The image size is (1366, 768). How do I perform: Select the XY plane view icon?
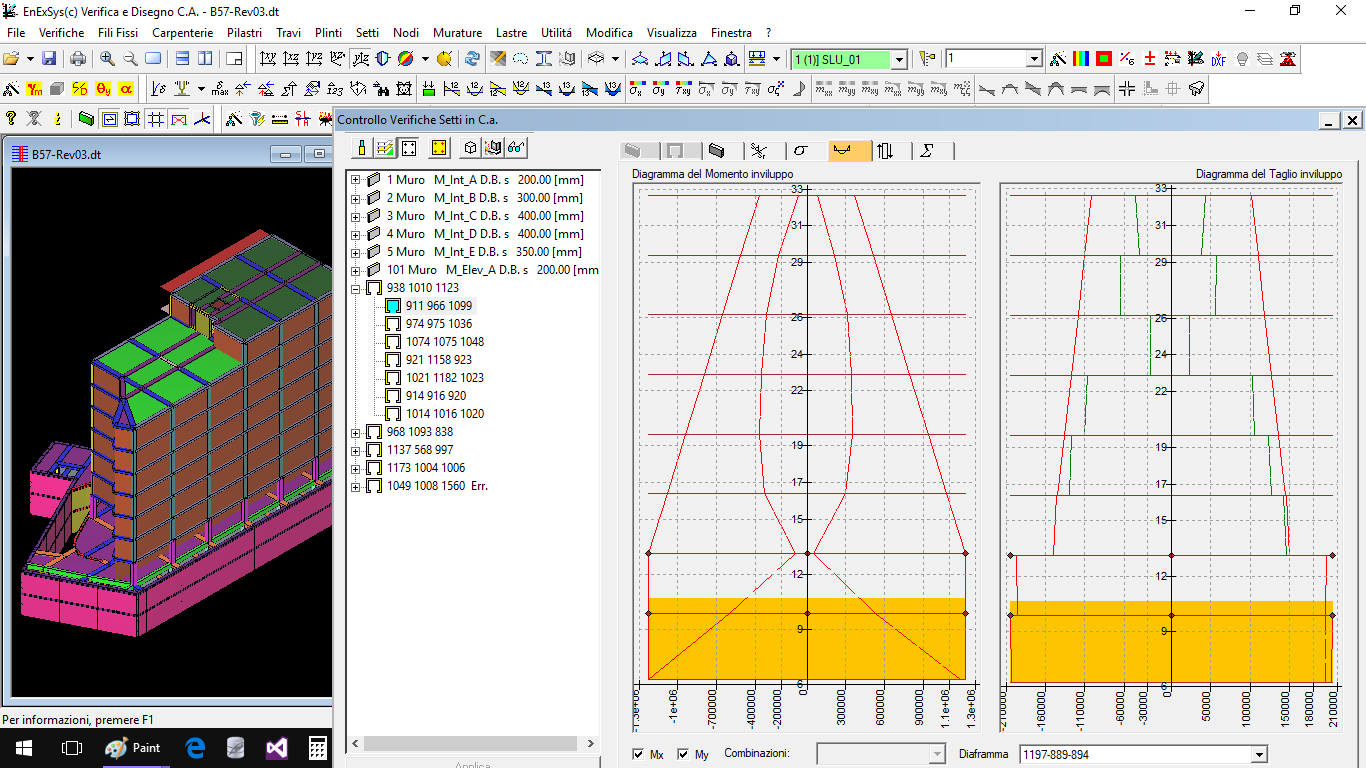point(267,59)
